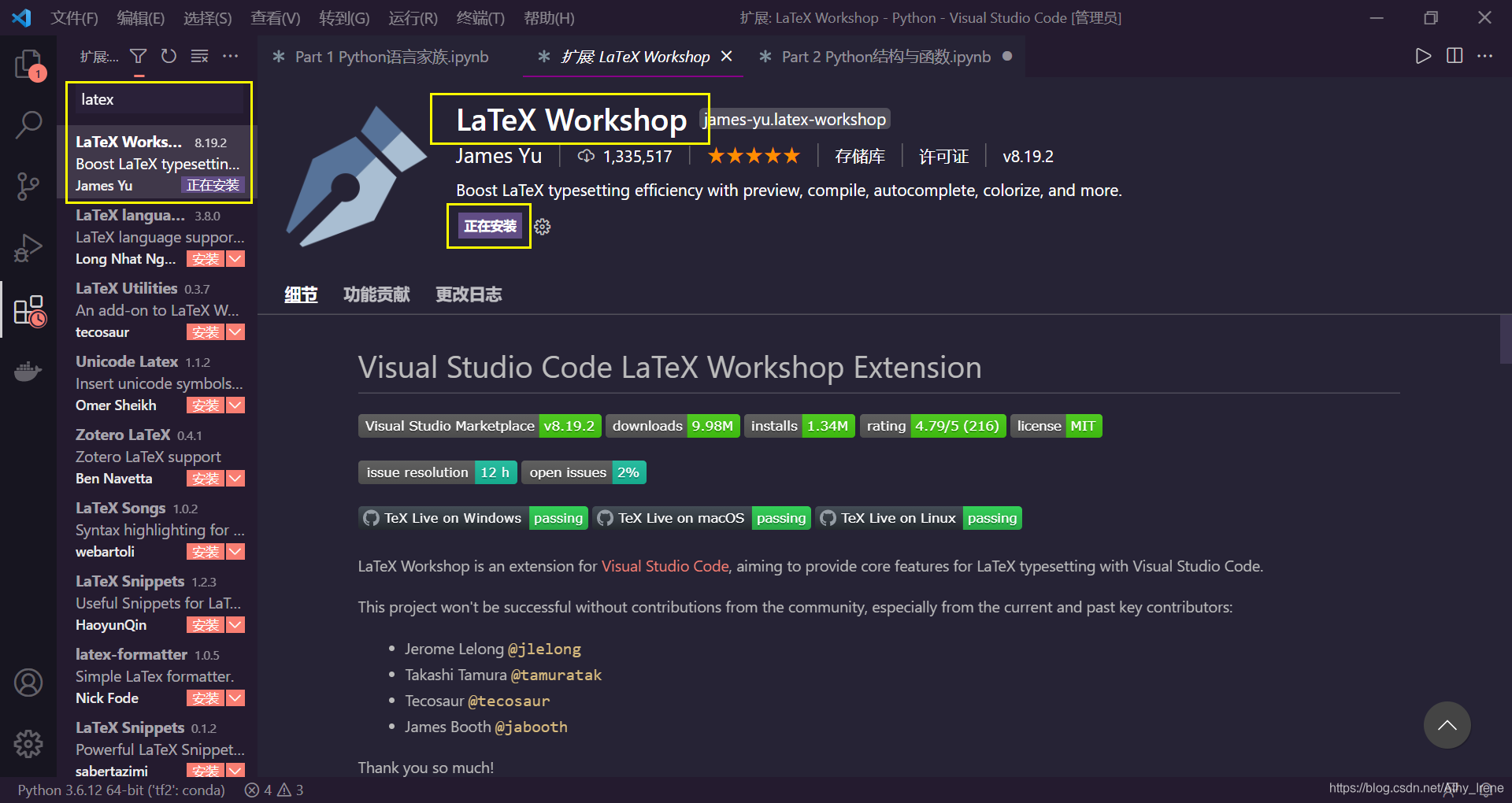Open the 许可证 license link
The width and height of the screenshot is (1512, 803).
(x=943, y=157)
